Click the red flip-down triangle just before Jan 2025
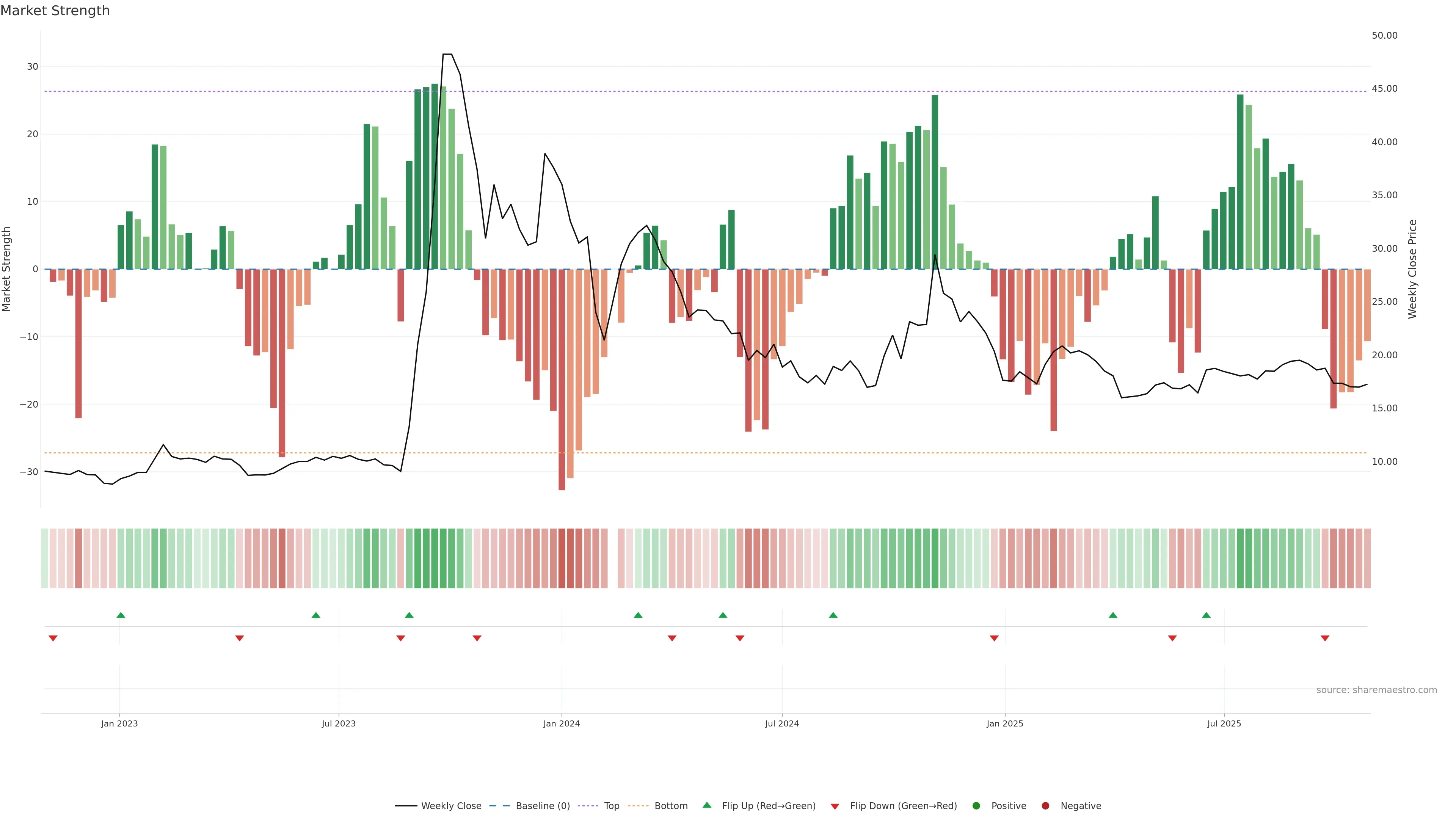The height and width of the screenshot is (819, 1456). pyautogui.click(x=994, y=638)
